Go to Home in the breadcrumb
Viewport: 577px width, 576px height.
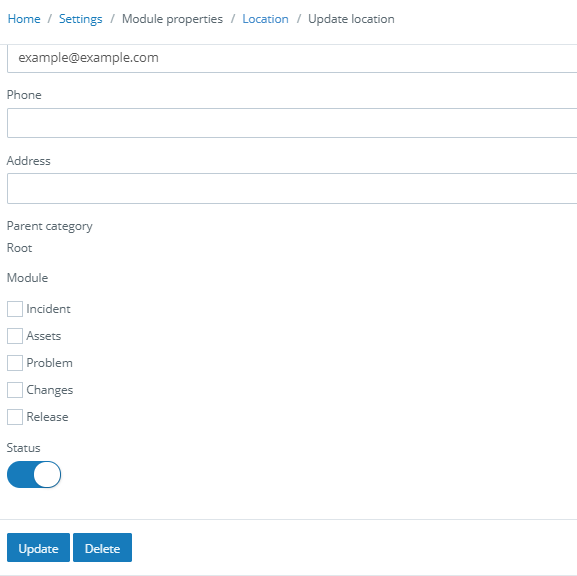click(x=24, y=19)
